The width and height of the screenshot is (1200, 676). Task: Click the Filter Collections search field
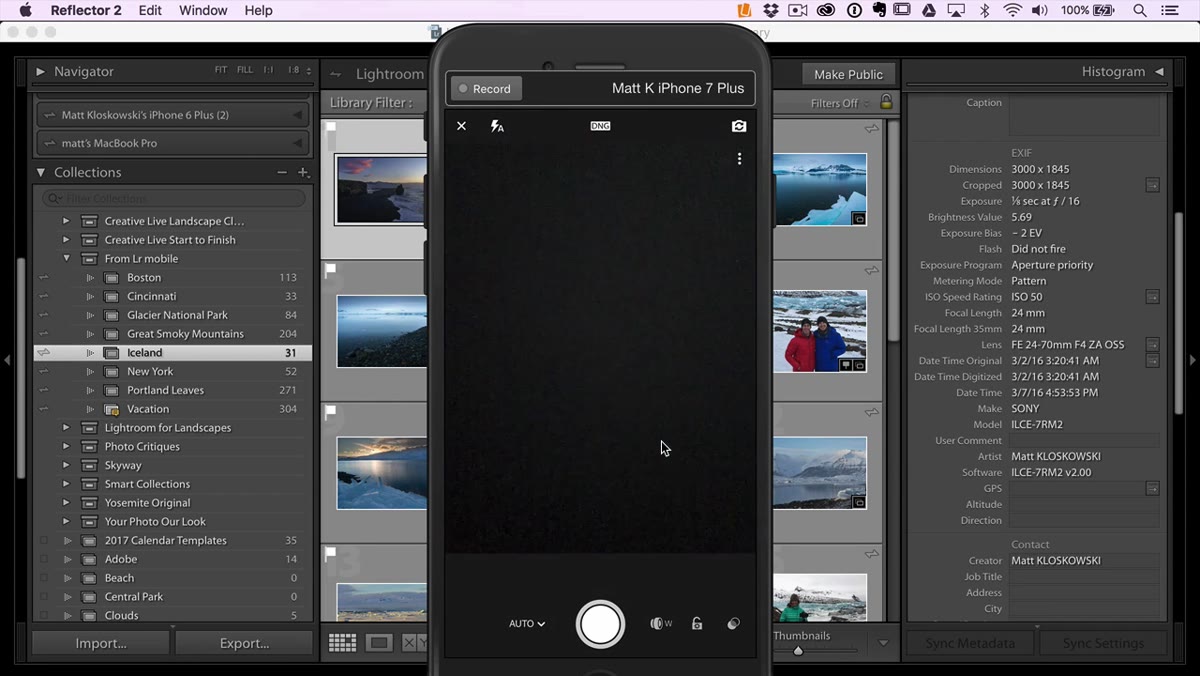tap(173, 198)
